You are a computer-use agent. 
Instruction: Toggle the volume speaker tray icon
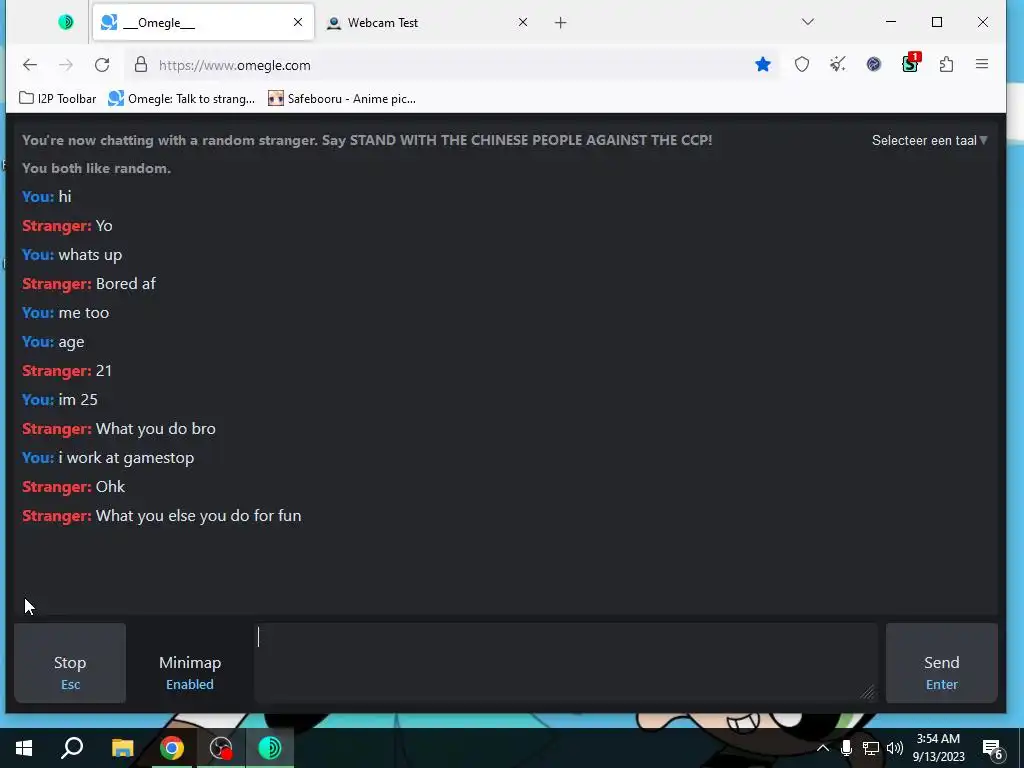coord(895,748)
